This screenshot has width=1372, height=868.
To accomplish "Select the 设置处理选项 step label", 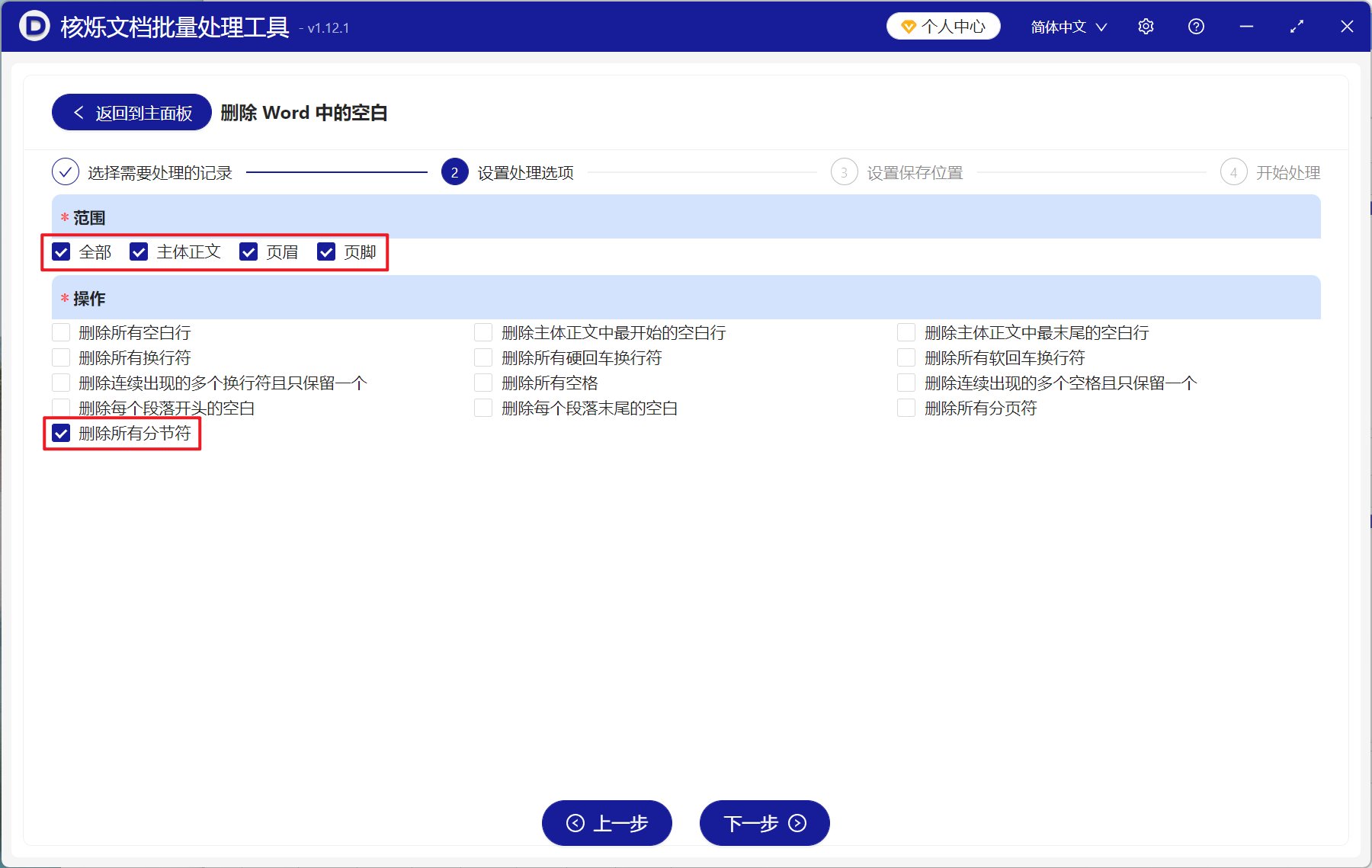I will [x=525, y=172].
